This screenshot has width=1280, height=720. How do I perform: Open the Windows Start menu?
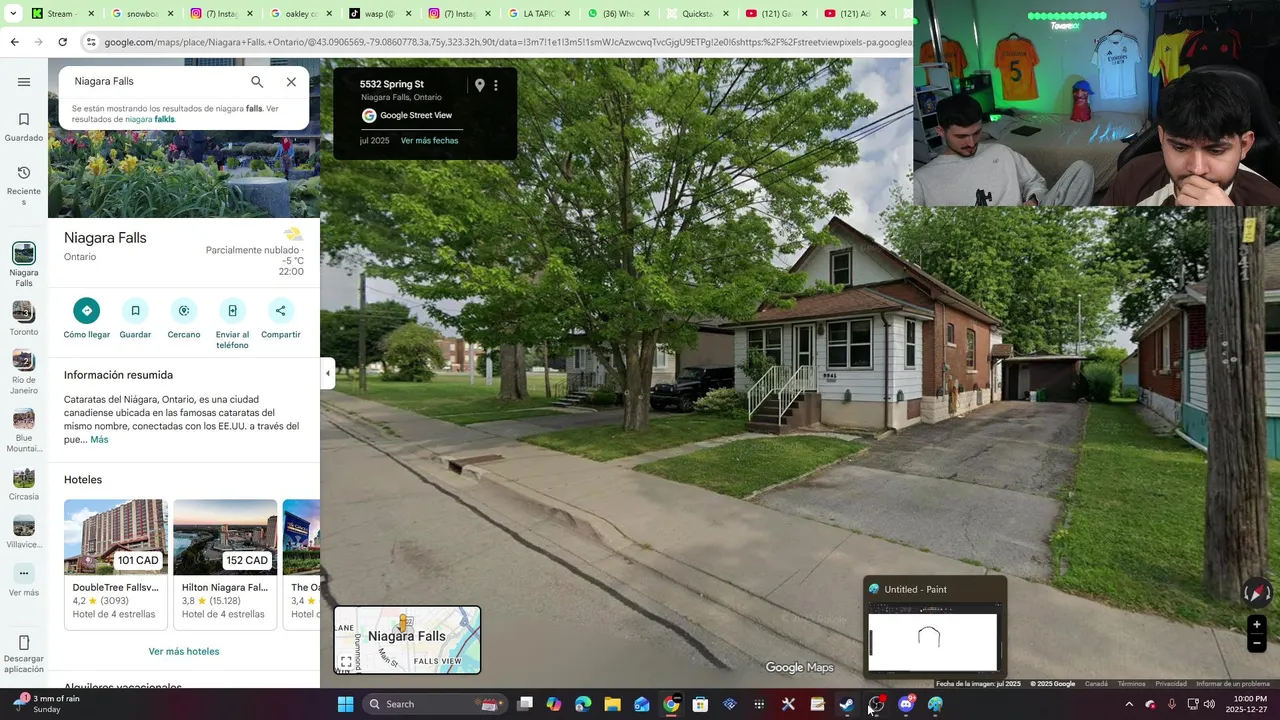[345, 704]
